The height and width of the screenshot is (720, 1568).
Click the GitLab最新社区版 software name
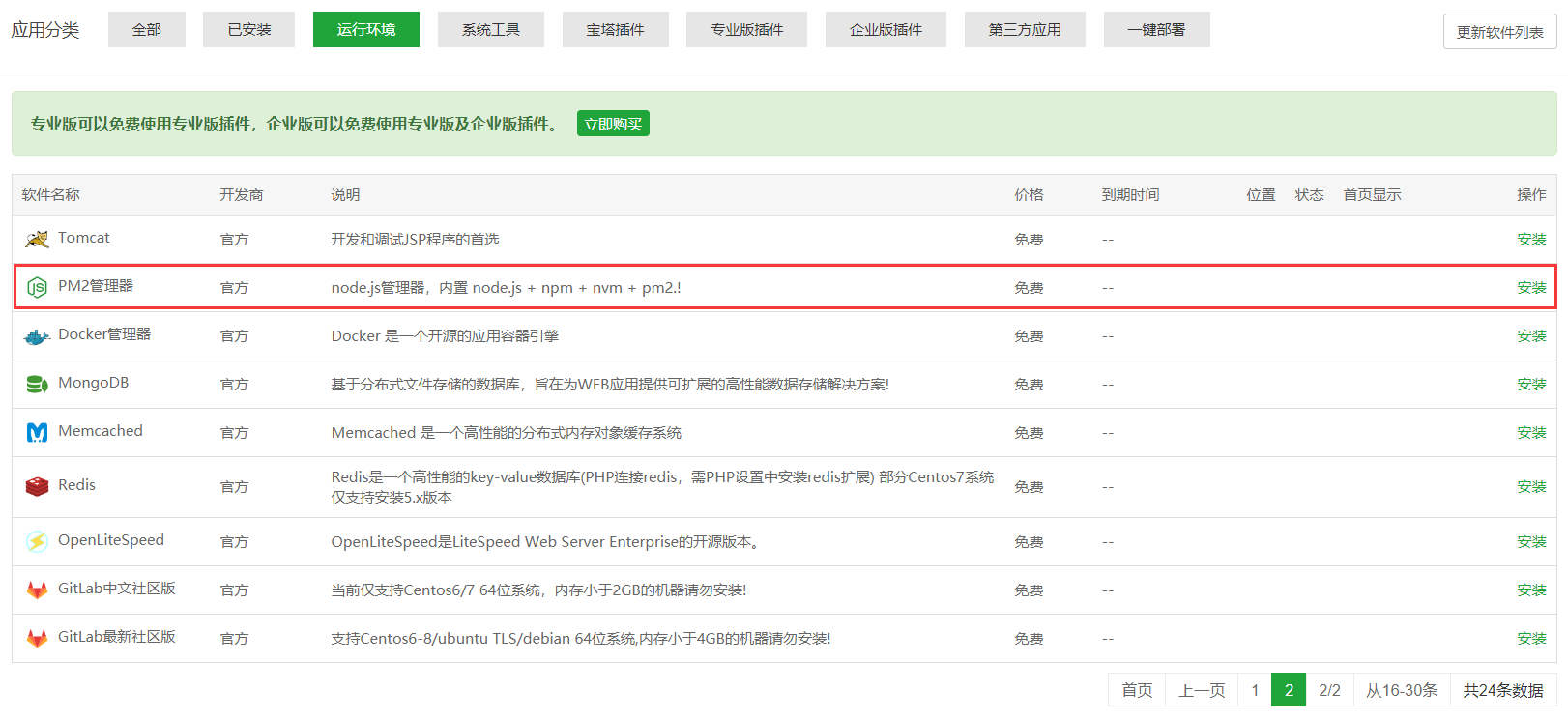point(117,637)
